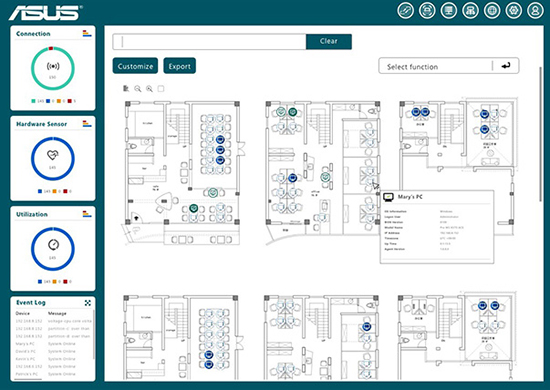
Task: Click the Export button
Action: click(x=180, y=66)
